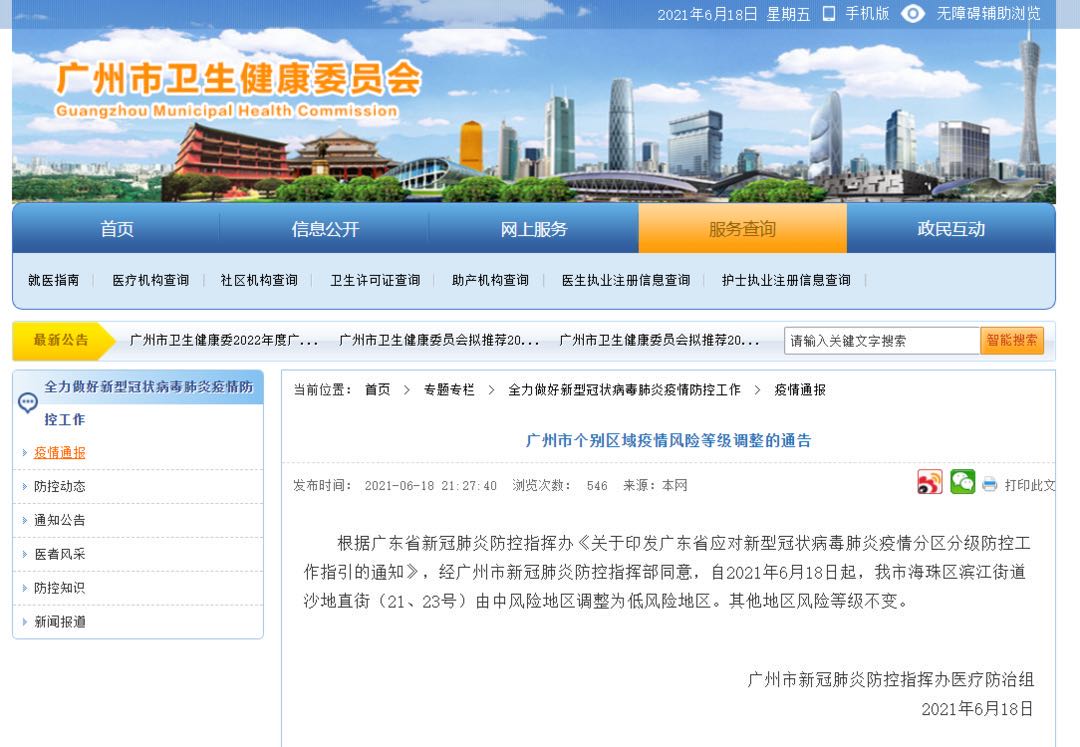This screenshot has width=1080, height=747.
Task: Select 医者风采 in sidebar
Action: [x=60, y=555]
